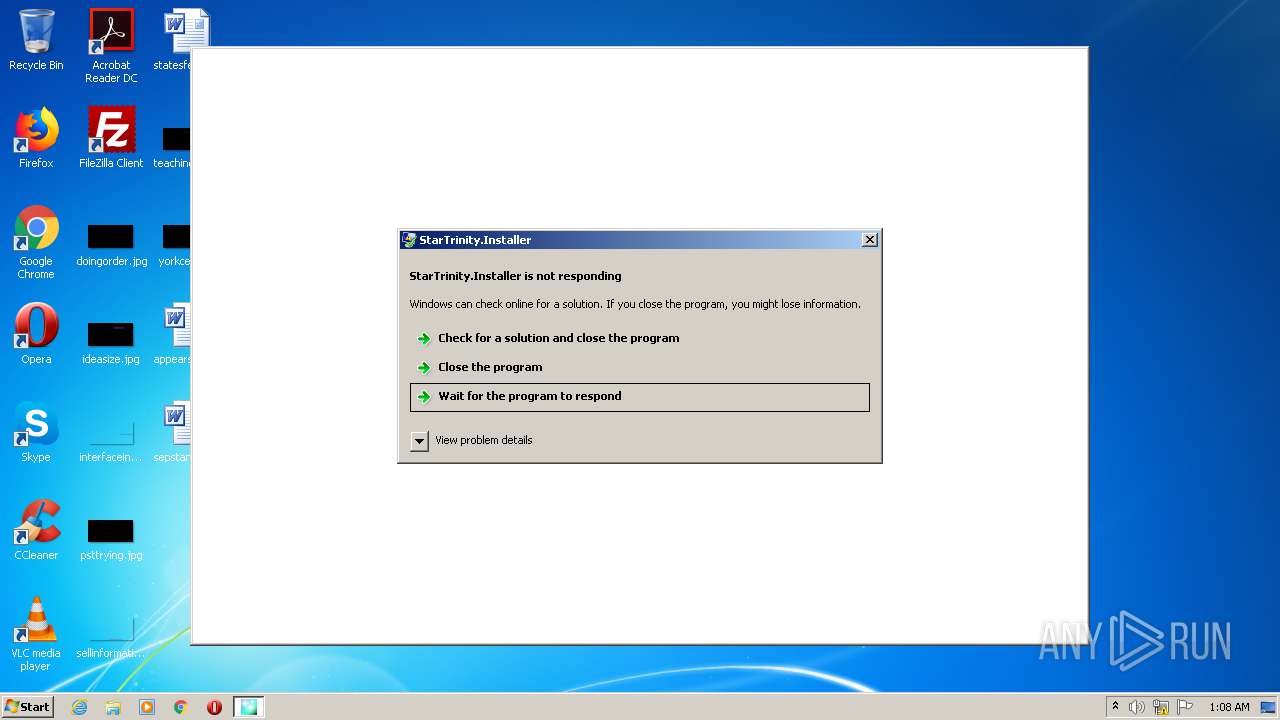Open VLC media player shortcut
1280x720 pixels.
[36, 634]
